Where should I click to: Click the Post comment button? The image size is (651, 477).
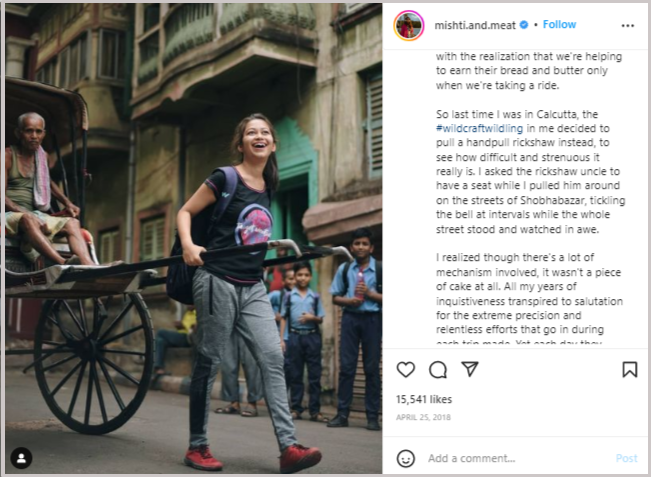tap(626, 458)
